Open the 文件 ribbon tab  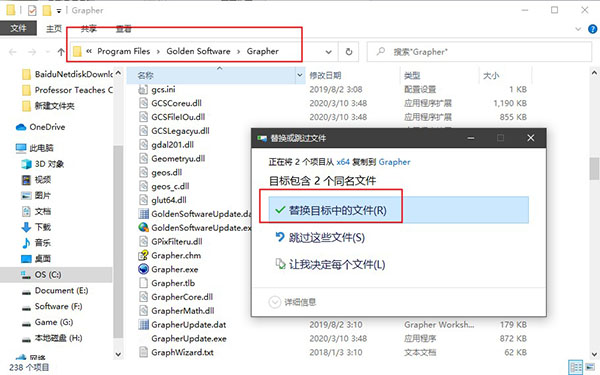18,28
